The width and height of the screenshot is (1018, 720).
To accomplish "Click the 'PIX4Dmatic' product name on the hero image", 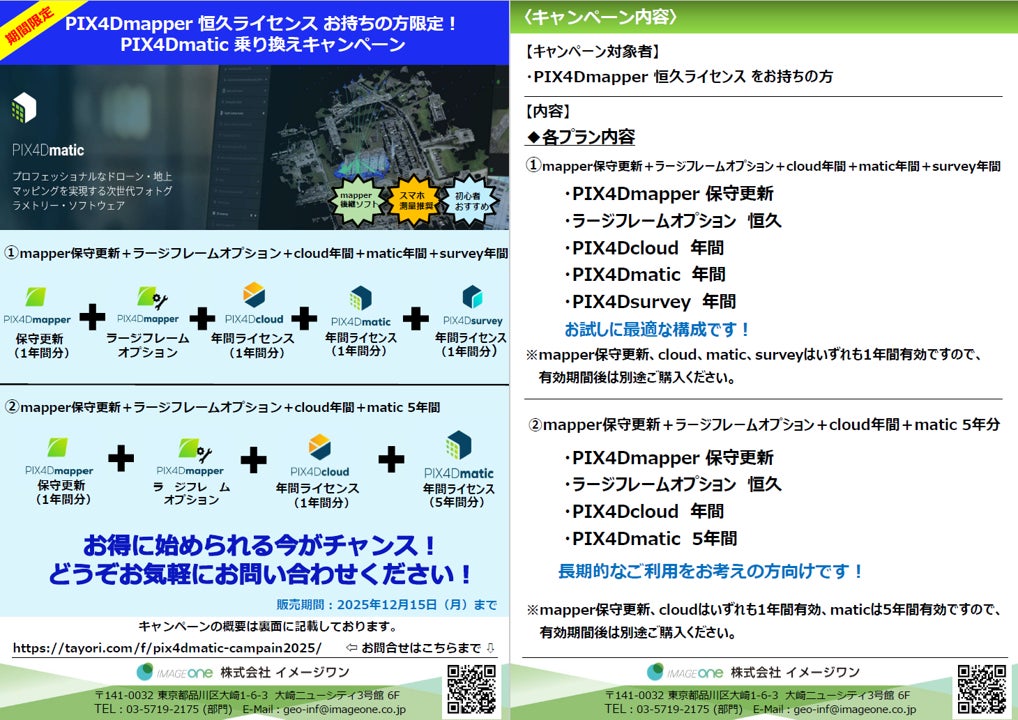I will coord(48,150).
